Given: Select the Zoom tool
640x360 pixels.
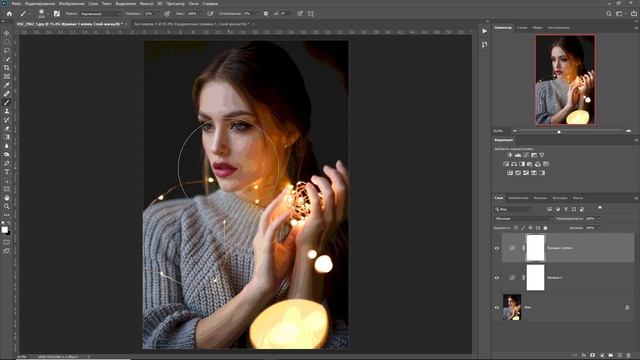Looking at the screenshot, I should (7, 207).
